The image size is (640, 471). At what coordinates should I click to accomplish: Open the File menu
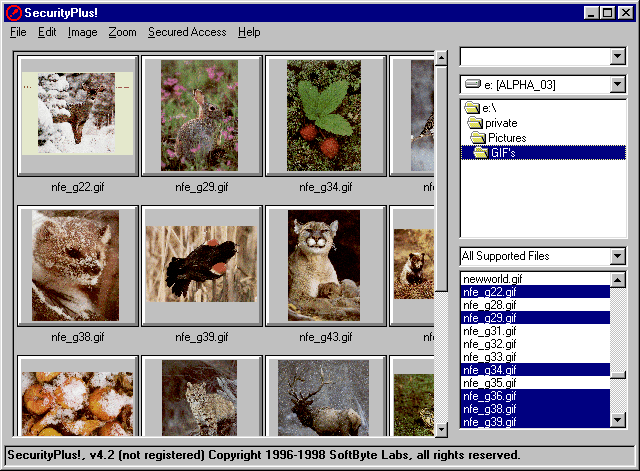(18, 32)
